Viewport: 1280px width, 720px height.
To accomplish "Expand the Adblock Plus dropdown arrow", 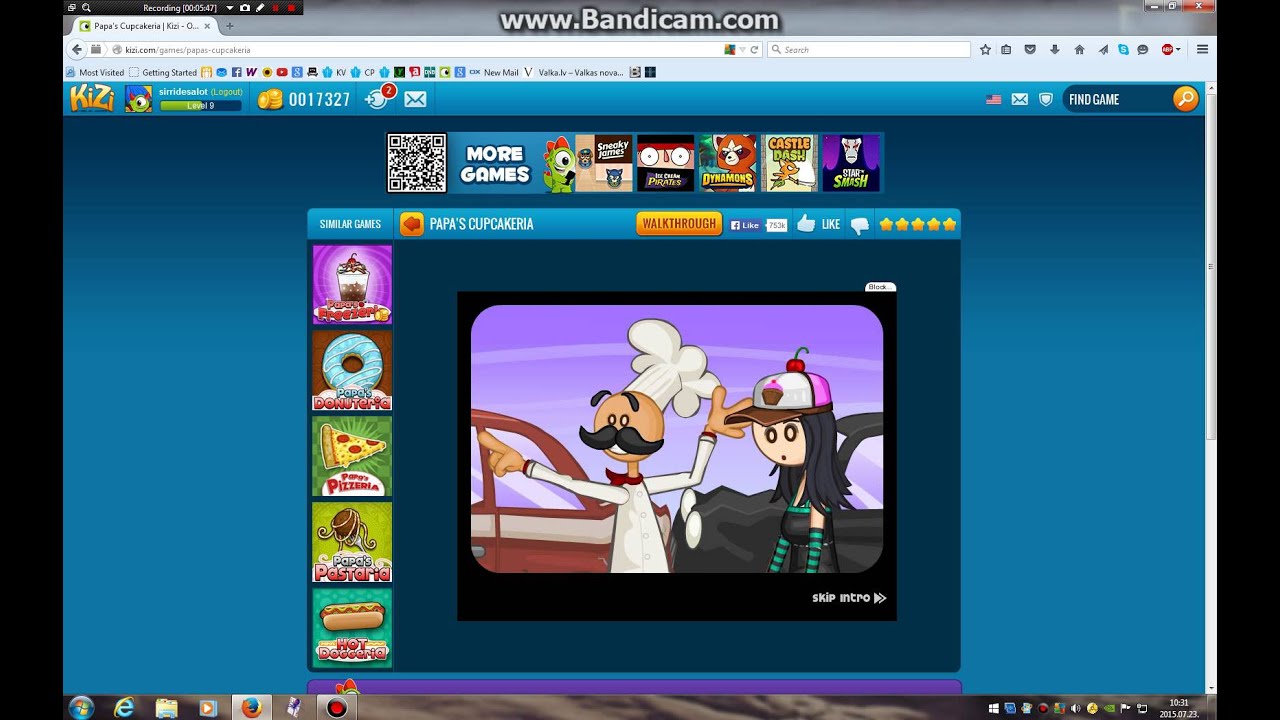I will [x=1178, y=49].
